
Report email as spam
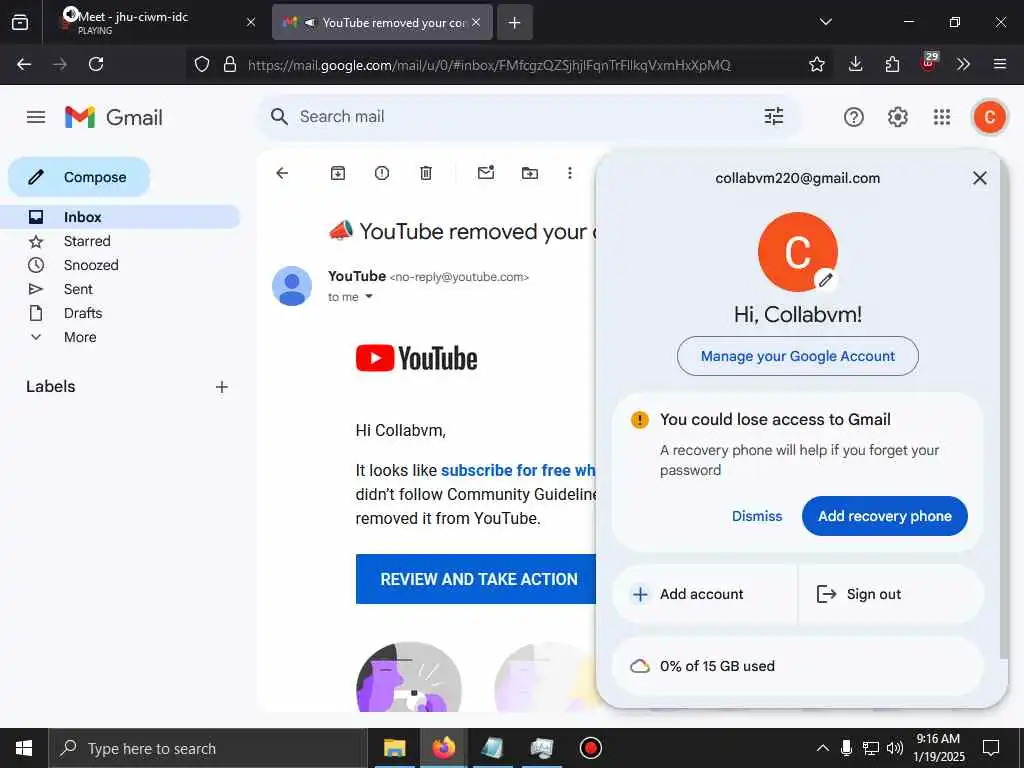click(x=382, y=173)
